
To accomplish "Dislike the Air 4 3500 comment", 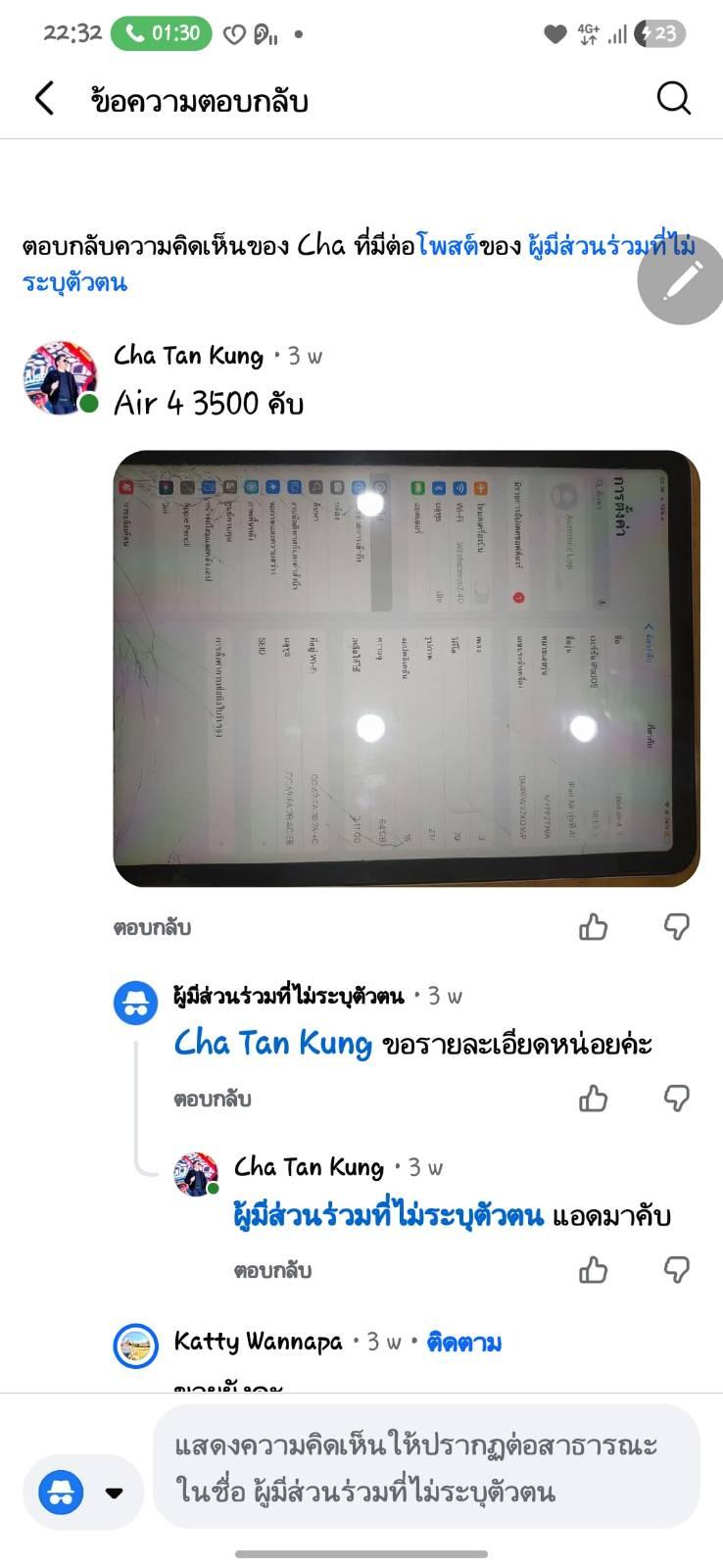I will pyautogui.click(x=676, y=926).
